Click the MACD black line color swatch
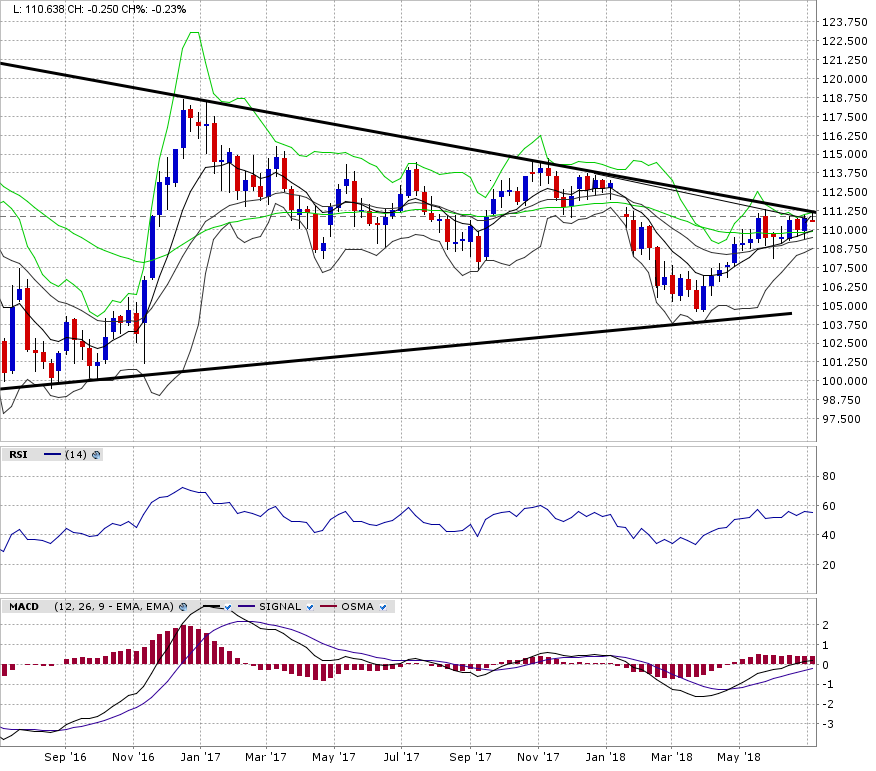The image size is (876, 771). [211, 607]
